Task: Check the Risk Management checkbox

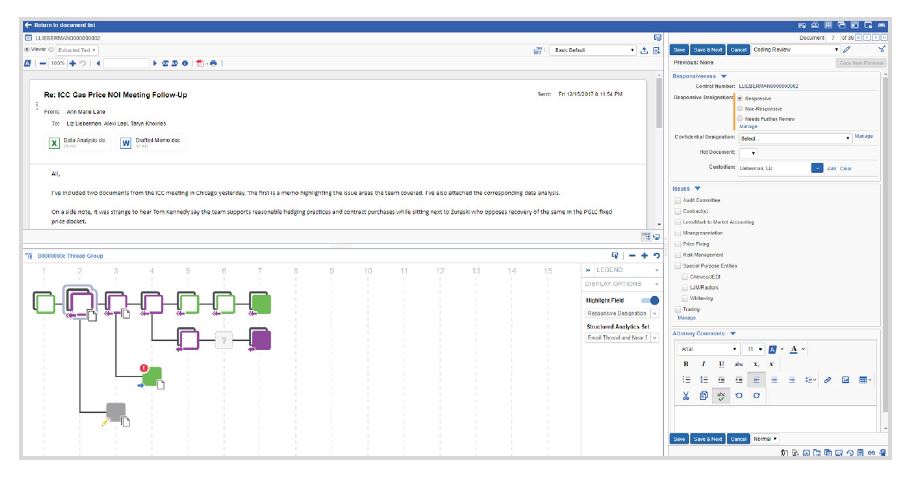Action: pos(679,255)
